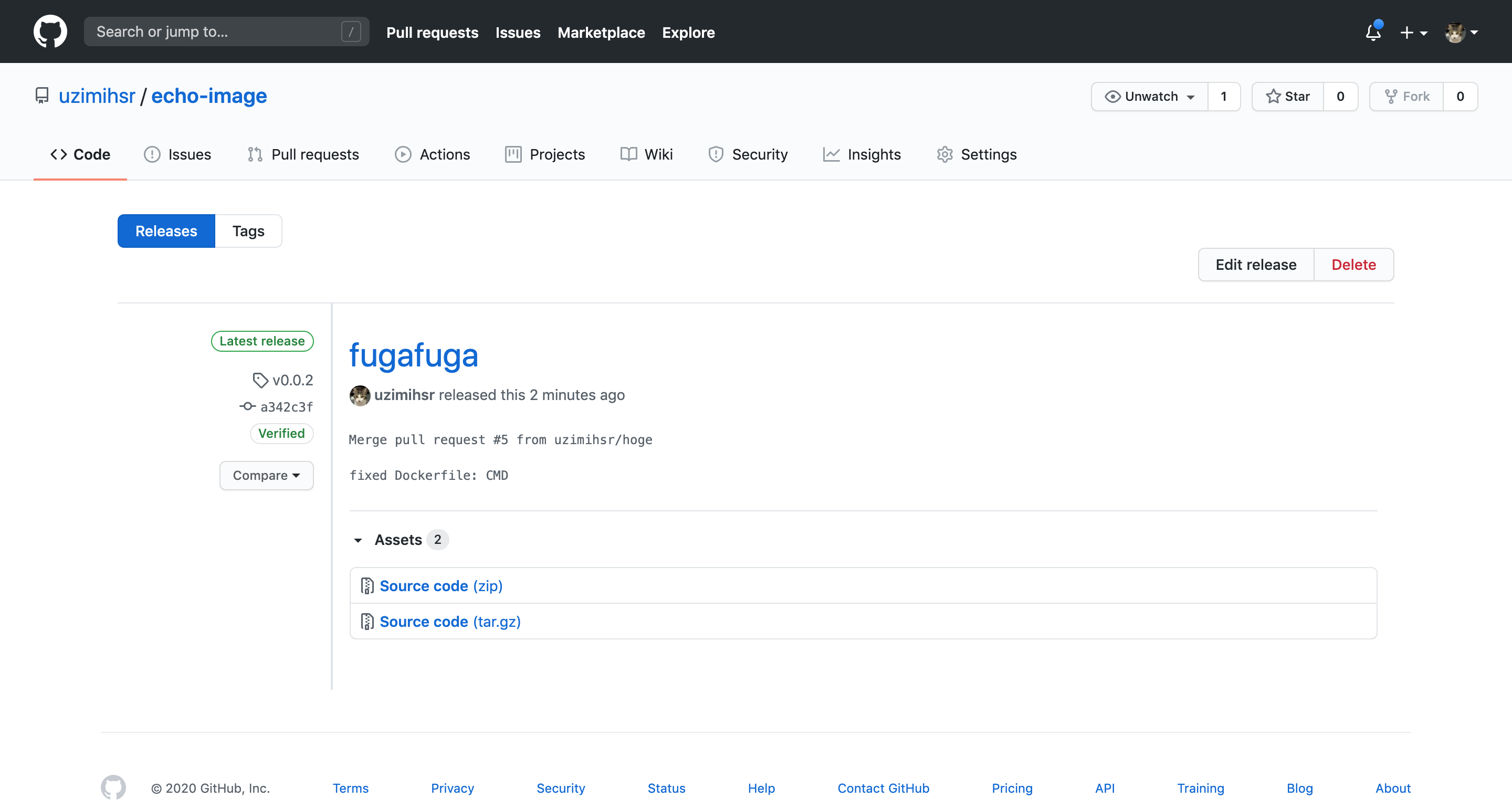Switch to the Code tab
The height and width of the screenshot is (809, 1512).
pyautogui.click(x=80, y=154)
